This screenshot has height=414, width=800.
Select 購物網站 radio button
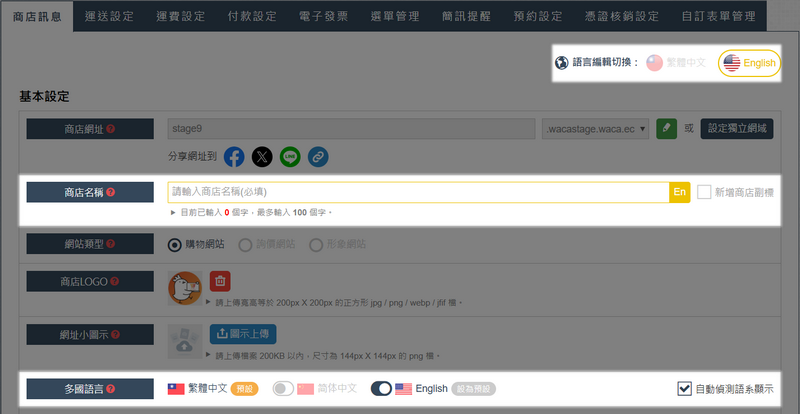(x=174, y=245)
